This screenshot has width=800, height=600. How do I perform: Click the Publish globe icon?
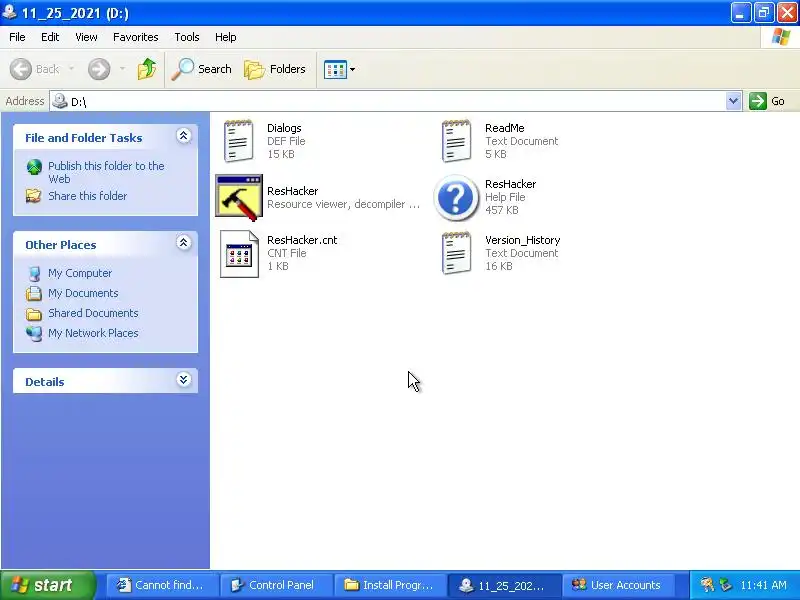(34, 167)
